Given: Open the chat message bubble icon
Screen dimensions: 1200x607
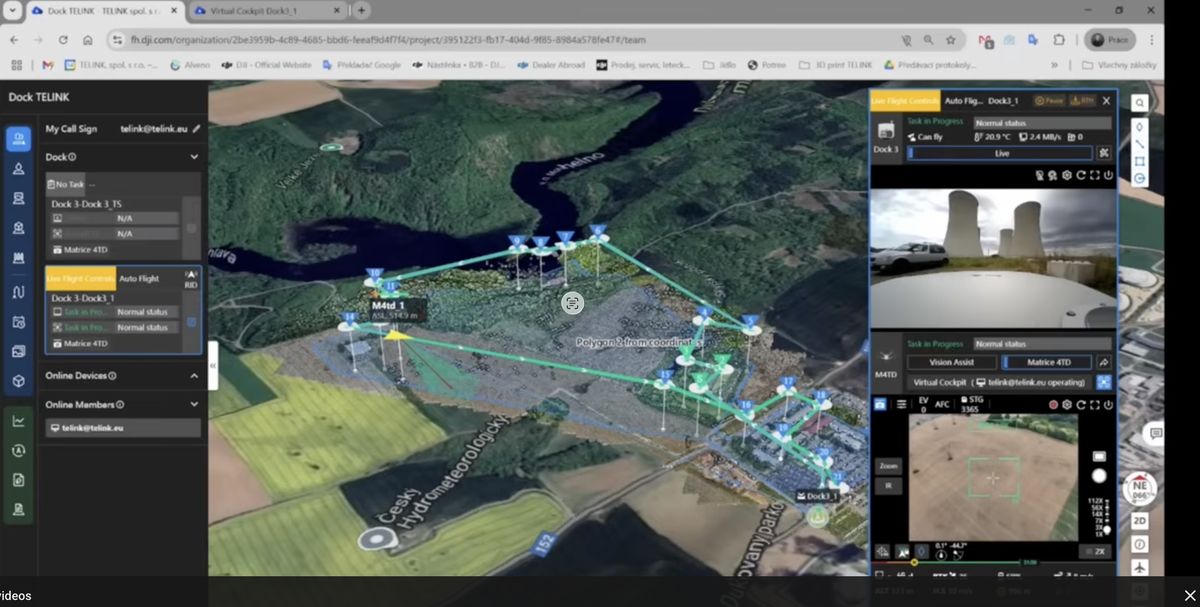Looking at the screenshot, I should (x=1155, y=434).
